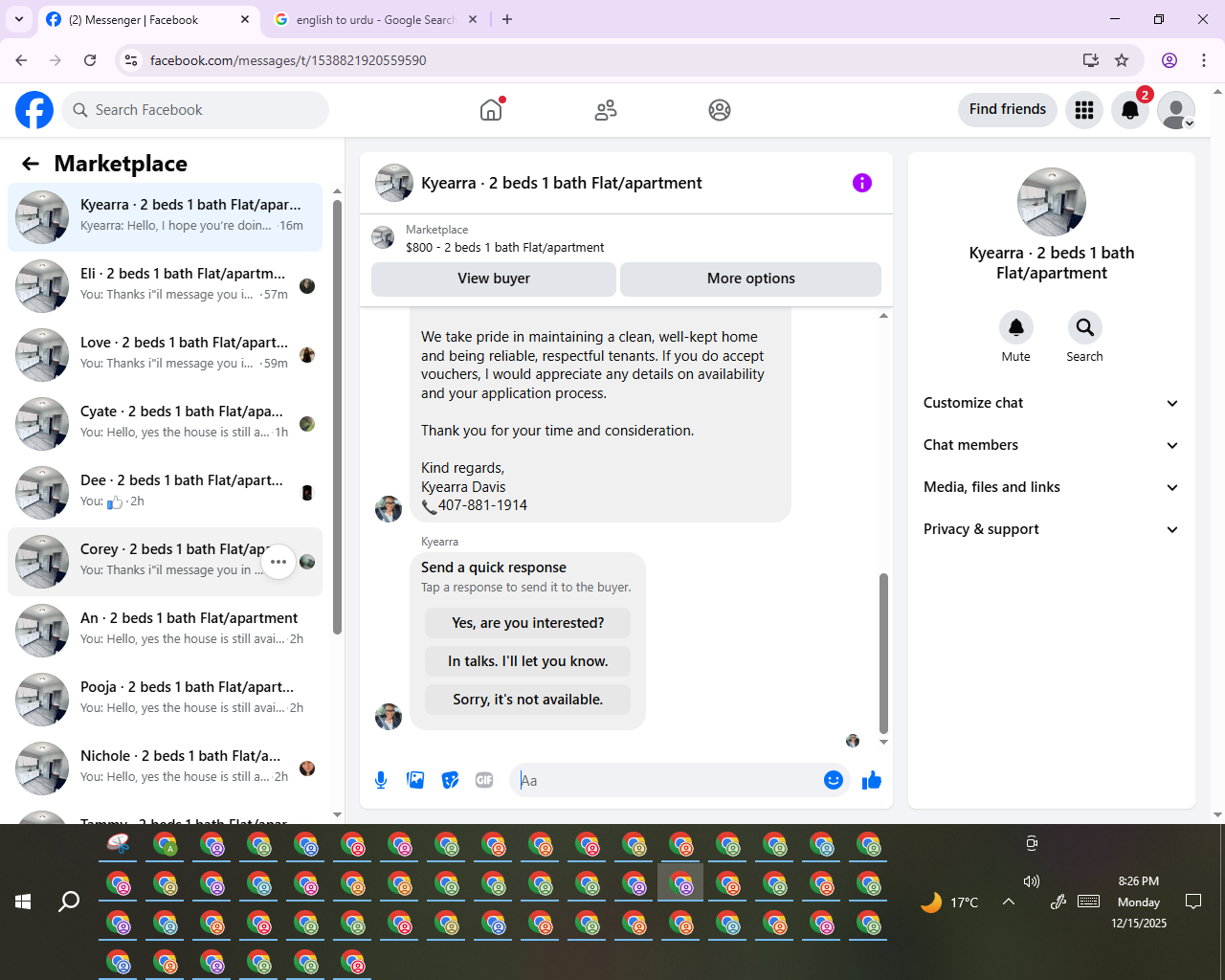
Task: Open Windows taskbar search
Action: [x=69, y=902]
